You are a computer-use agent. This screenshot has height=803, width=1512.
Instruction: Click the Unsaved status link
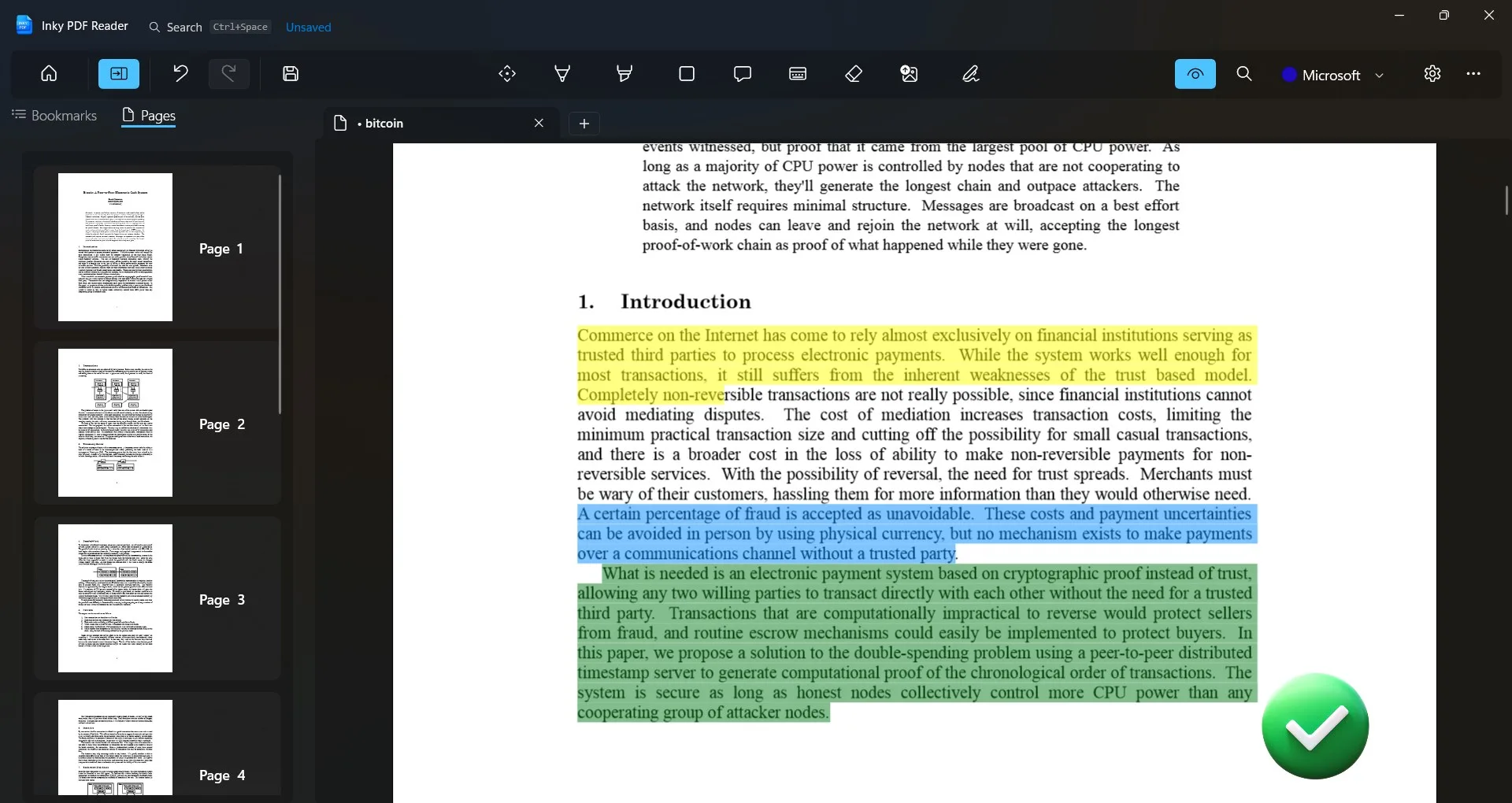(x=309, y=27)
